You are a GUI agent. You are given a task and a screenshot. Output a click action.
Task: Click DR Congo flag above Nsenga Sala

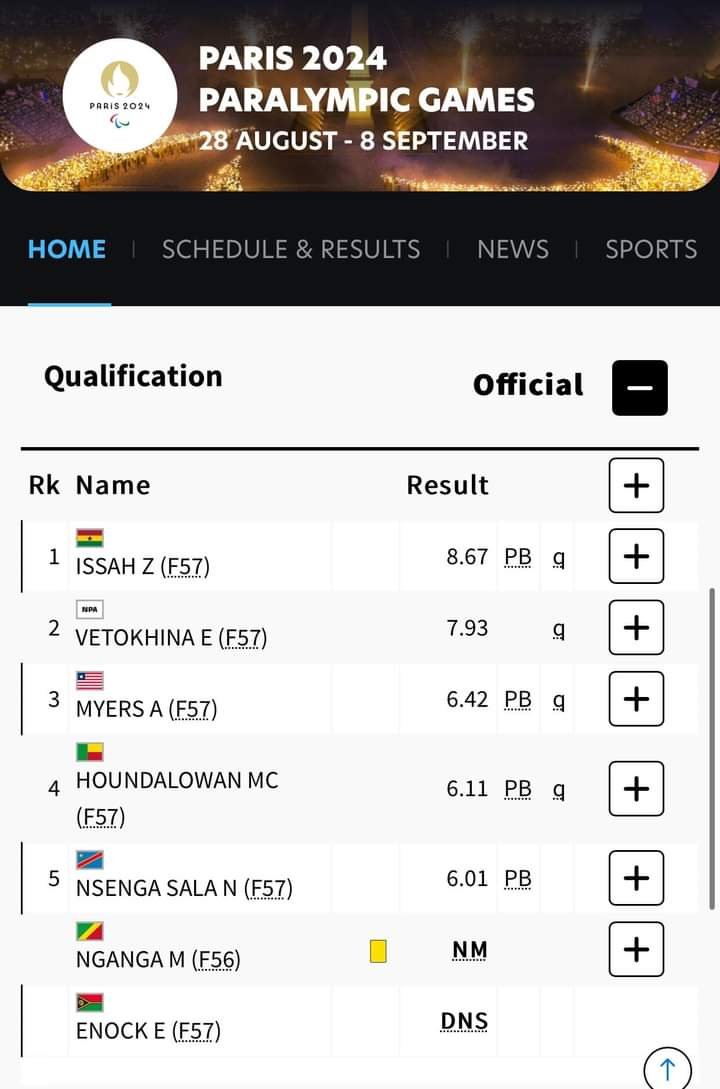(x=90, y=860)
